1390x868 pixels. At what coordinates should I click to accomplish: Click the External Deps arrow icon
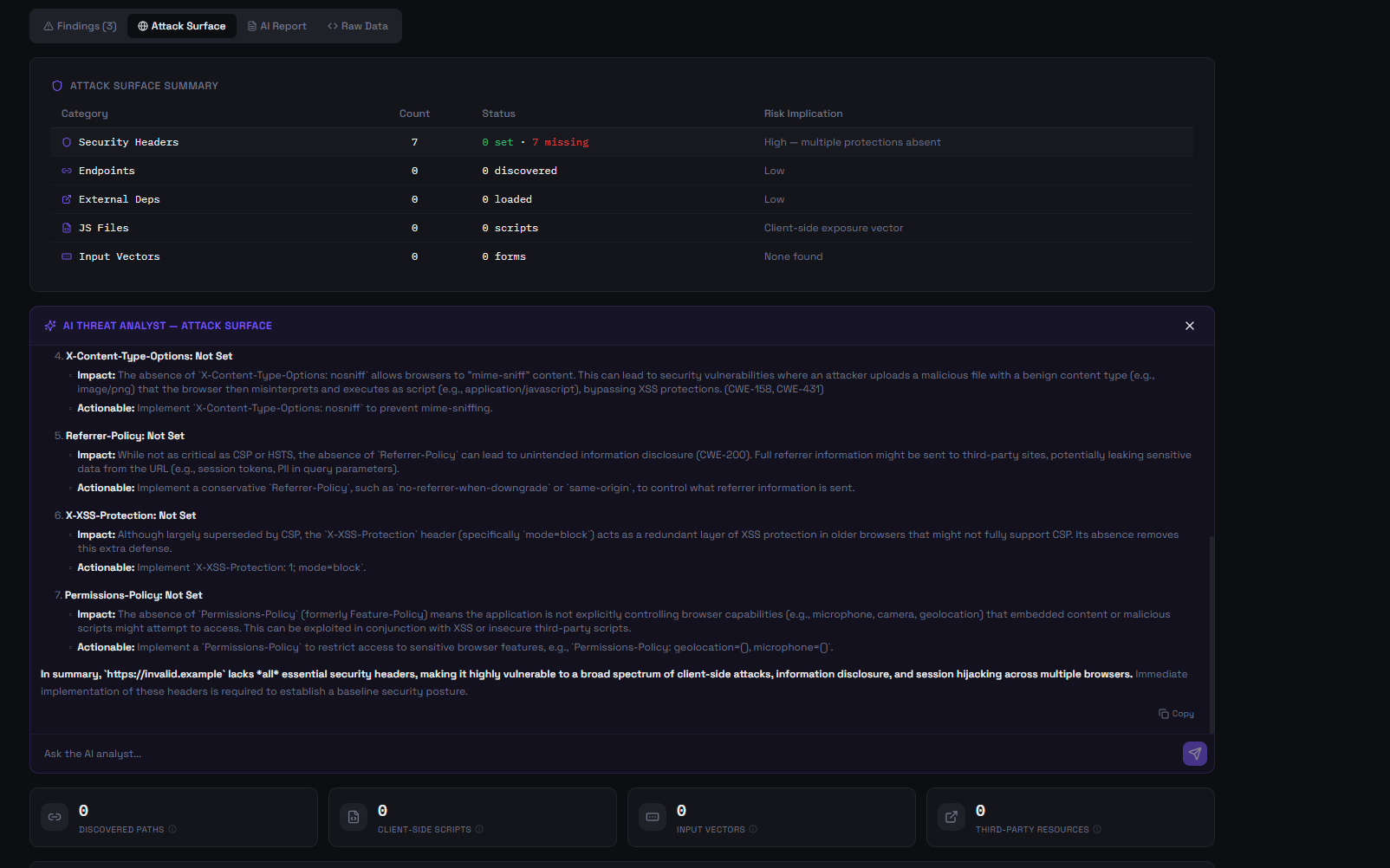(x=67, y=199)
